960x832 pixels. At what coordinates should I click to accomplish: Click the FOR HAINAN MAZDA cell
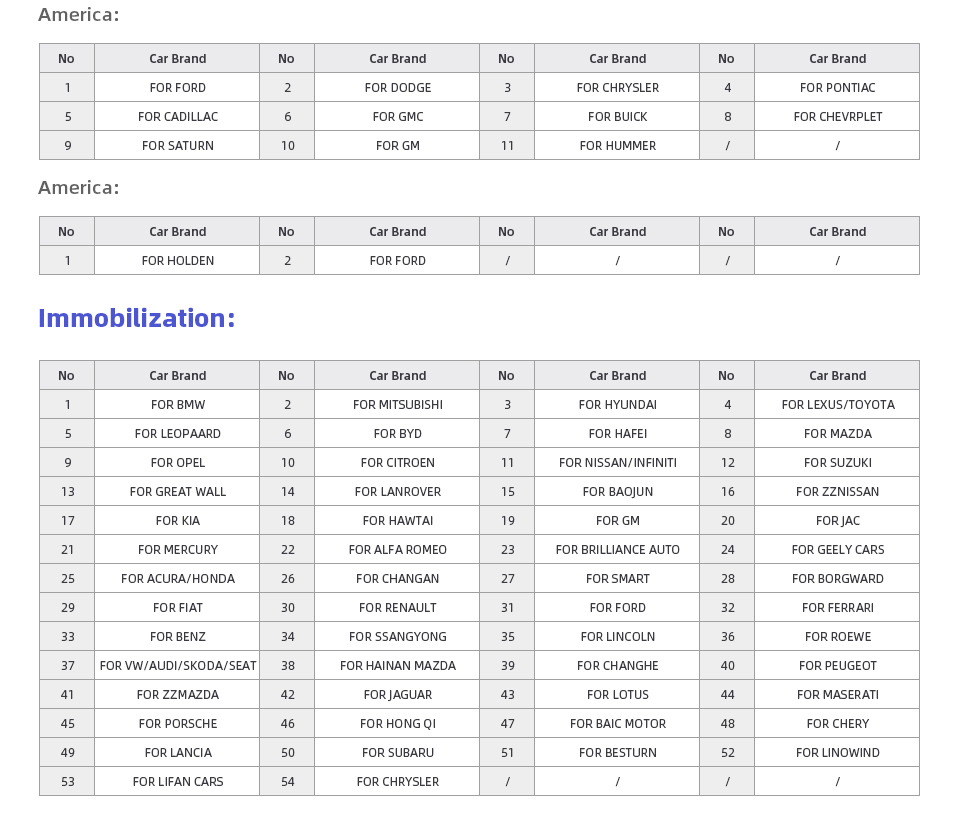point(397,665)
